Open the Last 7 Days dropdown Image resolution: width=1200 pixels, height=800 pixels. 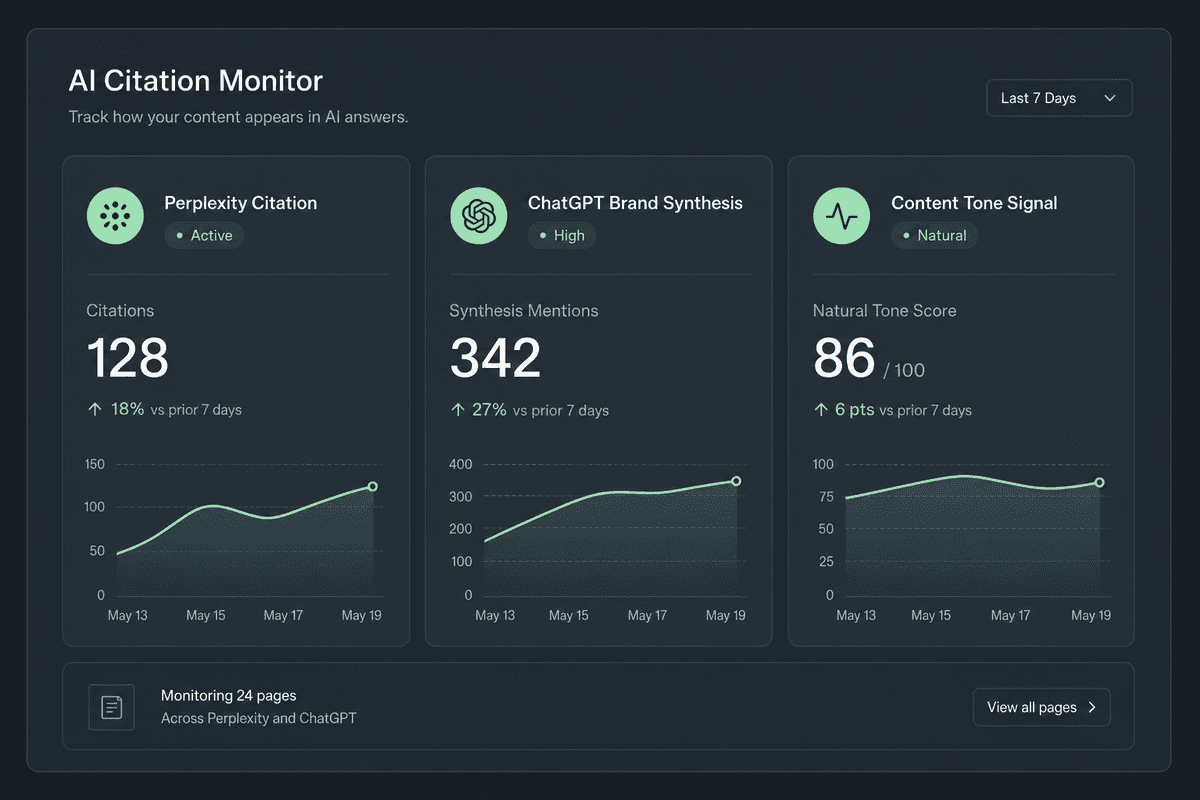(x=1059, y=98)
